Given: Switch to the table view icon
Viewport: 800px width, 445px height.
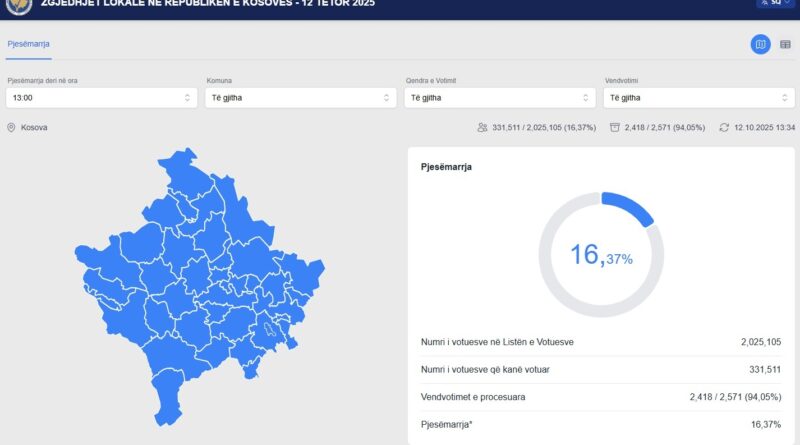Looking at the screenshot, I should point(785,44).
